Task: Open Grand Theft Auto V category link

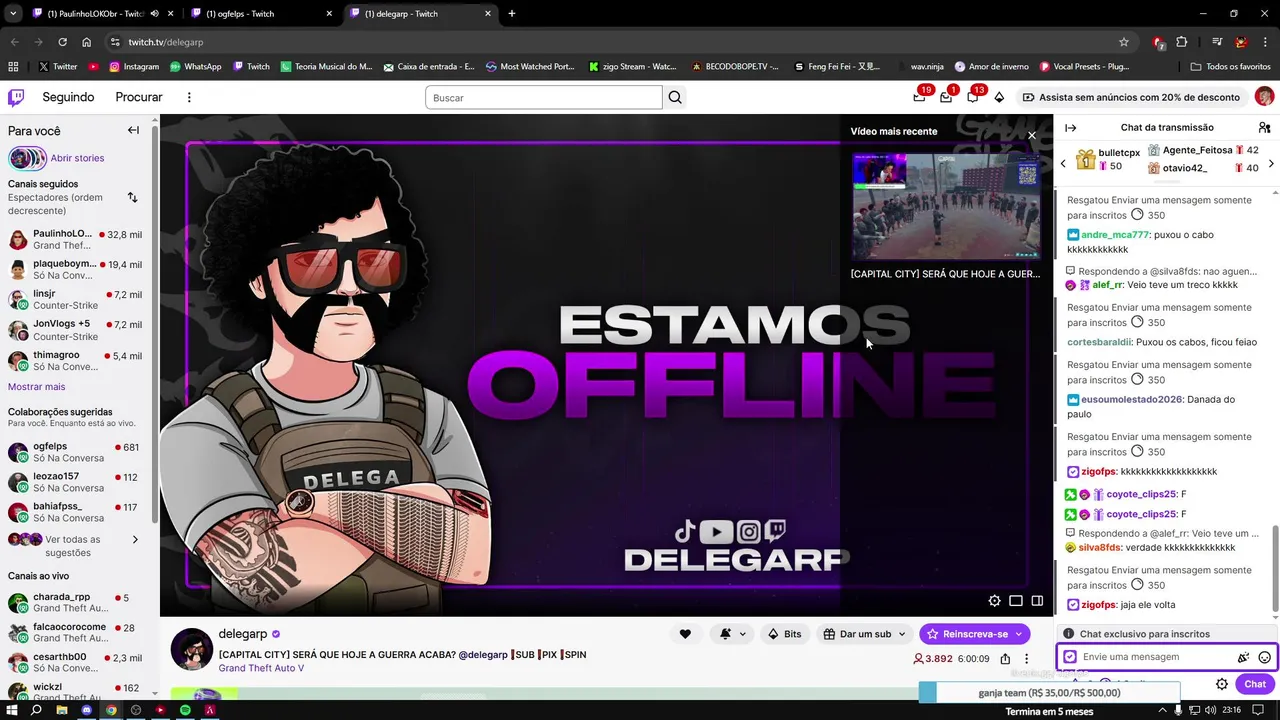Action: 261,668
